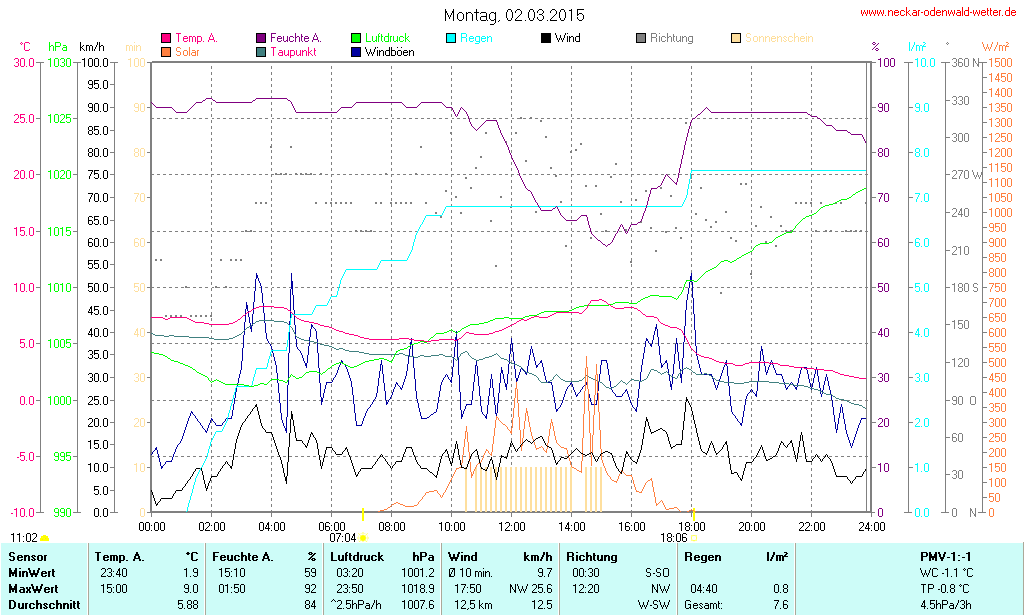Click the dark blue Windböen legend swatch

click(x=357, y=51)
